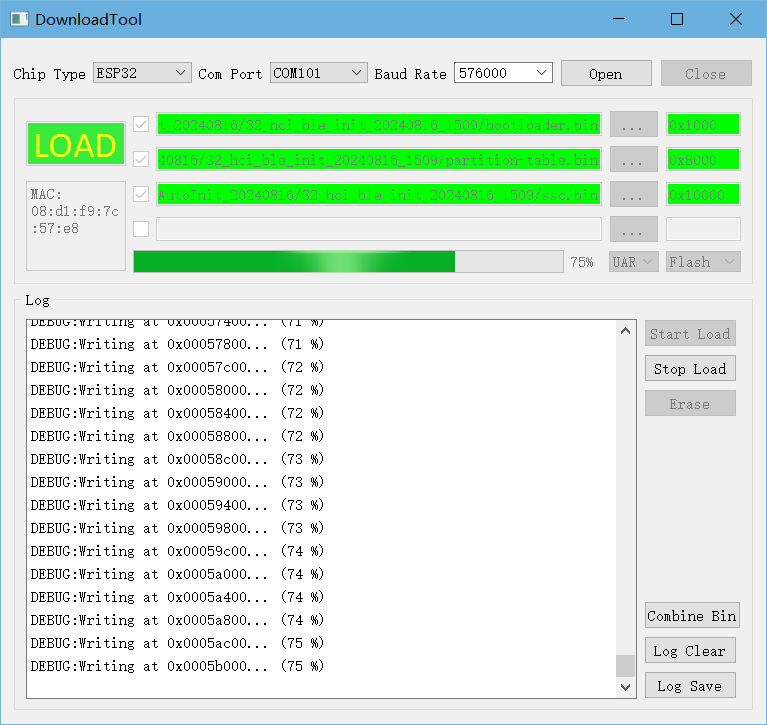Browse for the ssc.bin file

(x=633, y=194)
